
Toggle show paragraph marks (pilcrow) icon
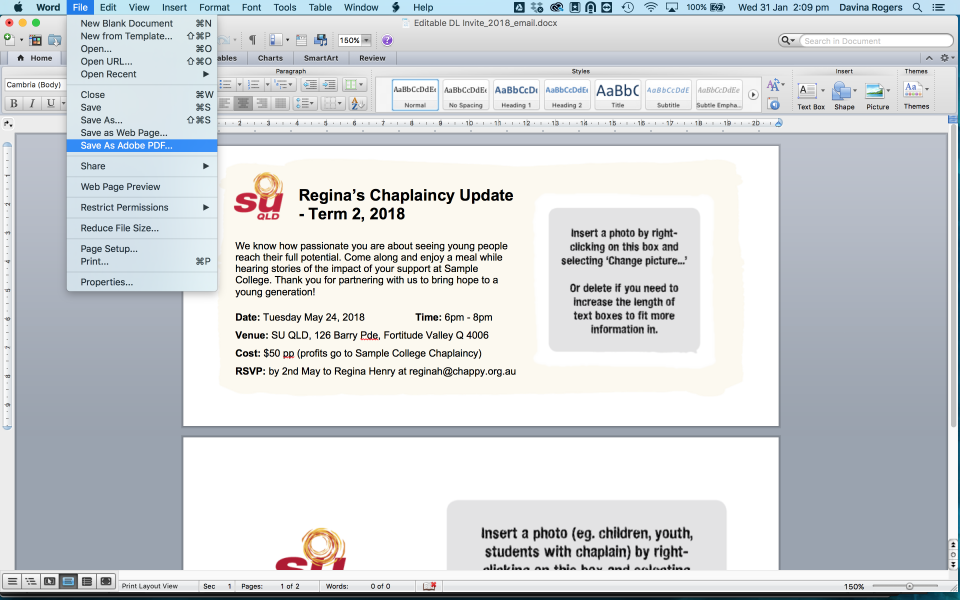(252, 40)
